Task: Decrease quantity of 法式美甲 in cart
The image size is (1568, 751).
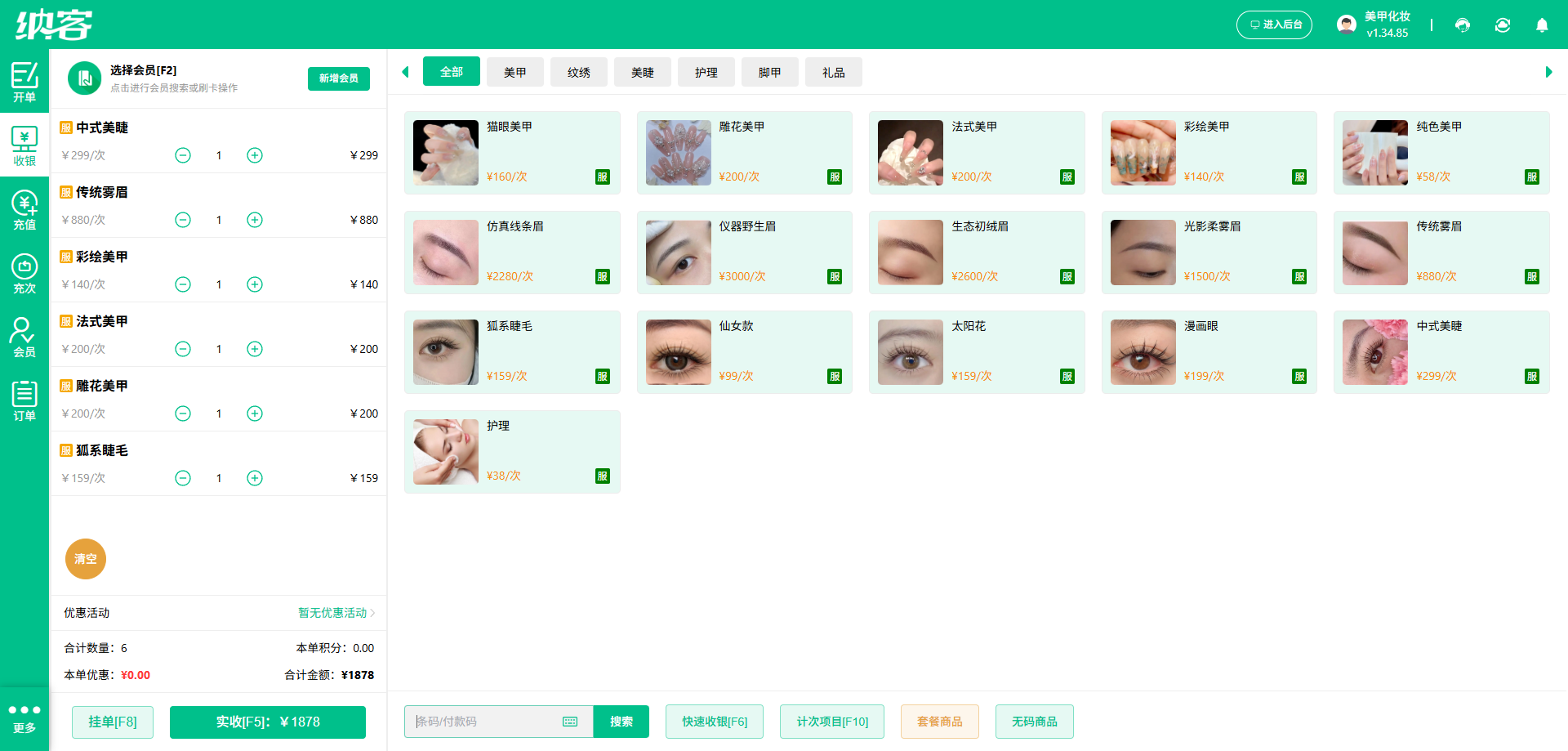Action: click(183, 349)
